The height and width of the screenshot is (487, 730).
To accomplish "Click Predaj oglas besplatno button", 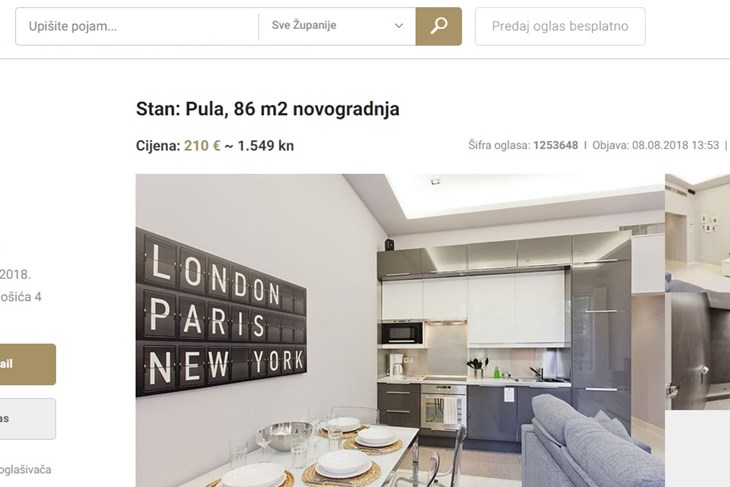I will pos(560,26).
